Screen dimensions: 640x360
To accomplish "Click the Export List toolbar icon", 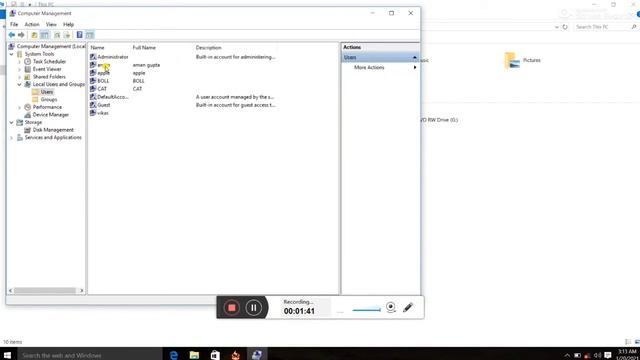I will 67,35.
